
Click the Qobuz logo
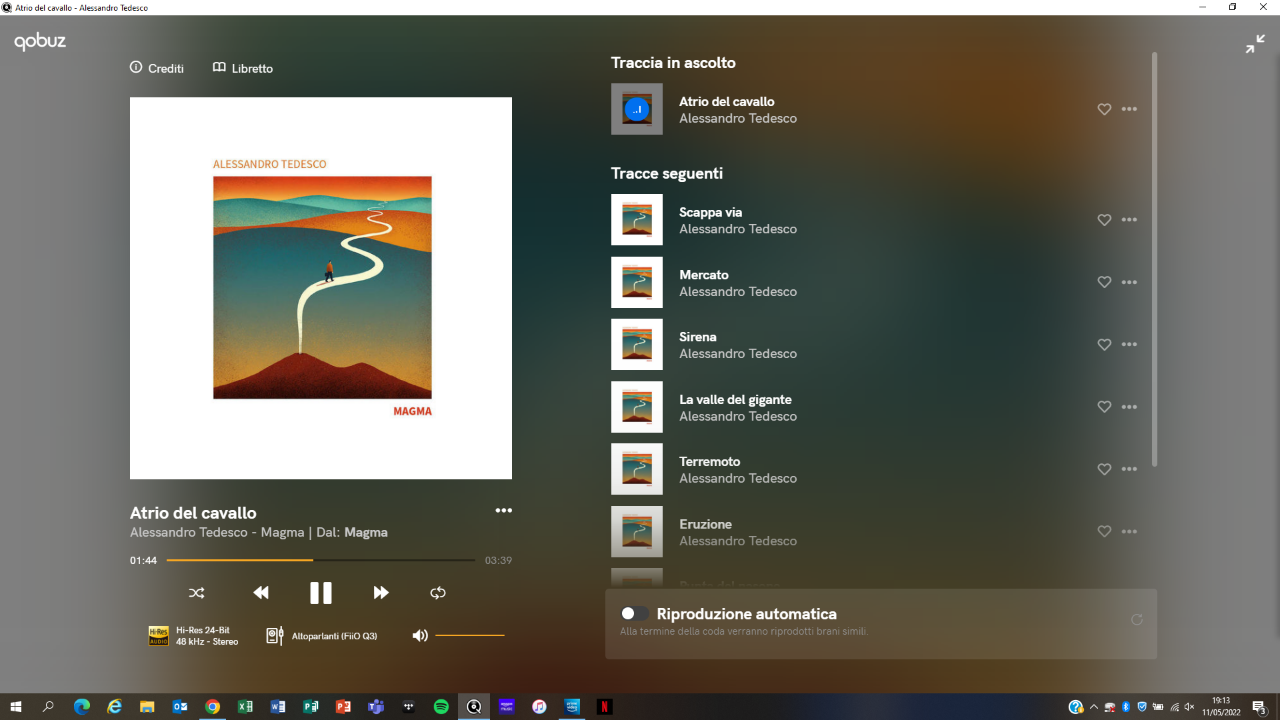pyautogui.click(x=40, y=42)
